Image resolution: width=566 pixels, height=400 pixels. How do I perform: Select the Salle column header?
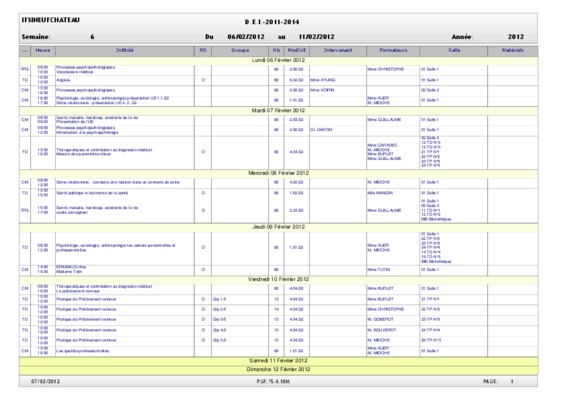[x=454, y=51]
